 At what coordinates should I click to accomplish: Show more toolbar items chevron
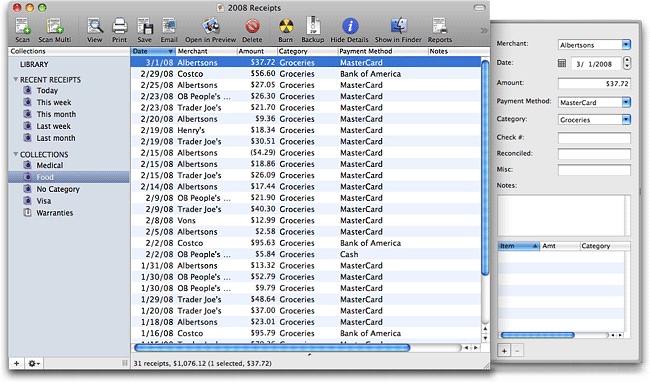(484, 30)
